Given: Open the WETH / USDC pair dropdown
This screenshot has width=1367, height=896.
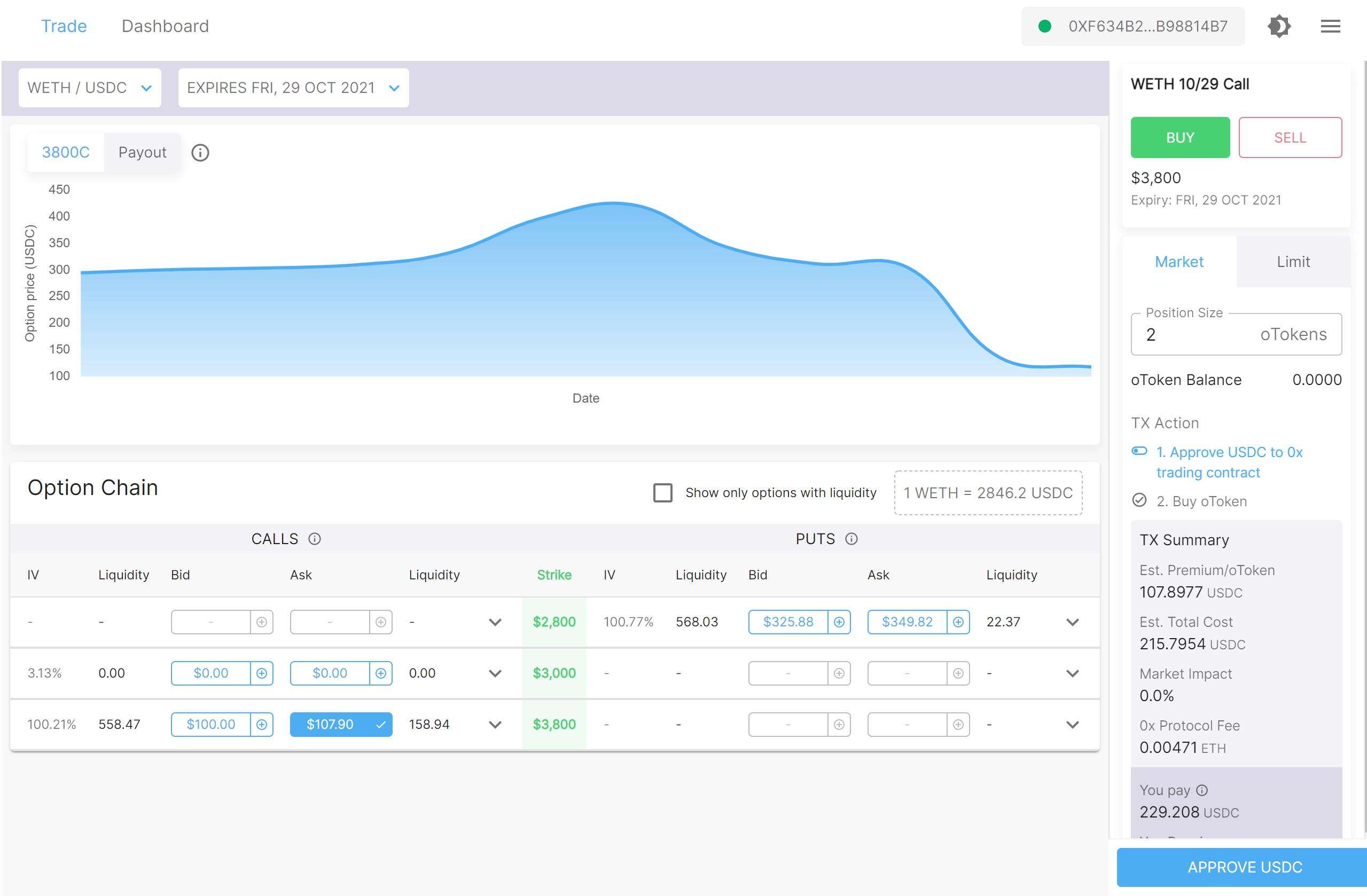Looking at the screenshot, I should click(90, 88).
